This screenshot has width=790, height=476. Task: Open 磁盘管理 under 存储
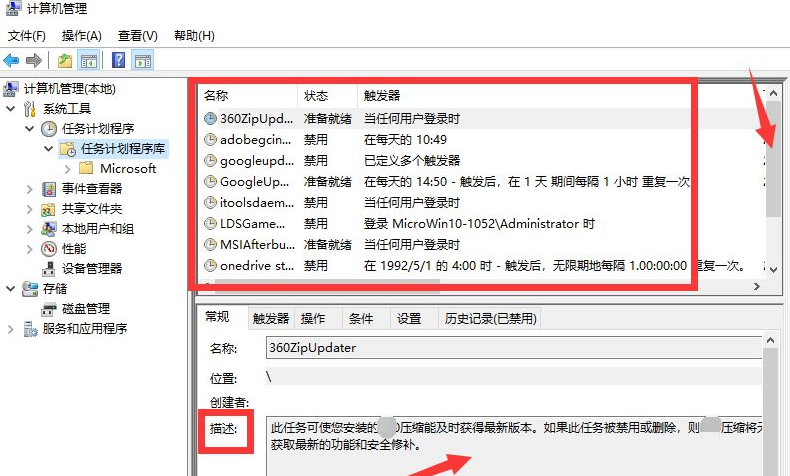[86, 309]
